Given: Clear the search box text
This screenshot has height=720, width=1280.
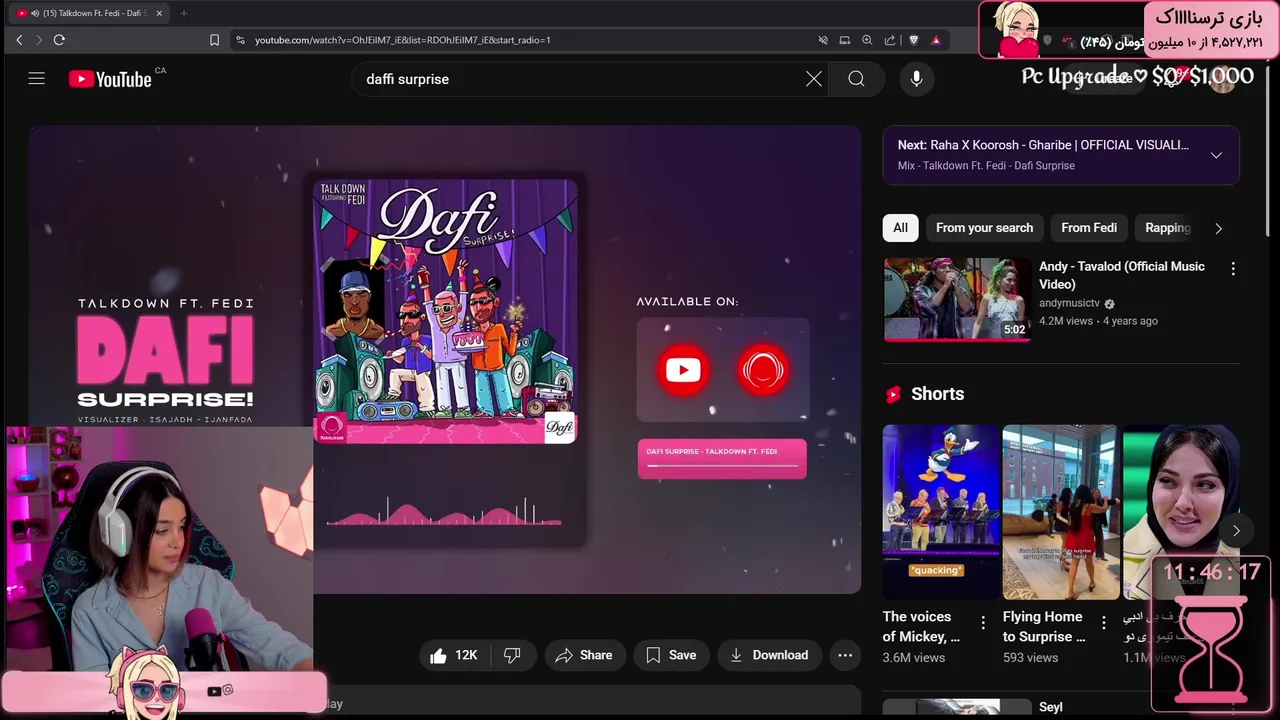Looking at the screenshot, I should coord(814,79).
